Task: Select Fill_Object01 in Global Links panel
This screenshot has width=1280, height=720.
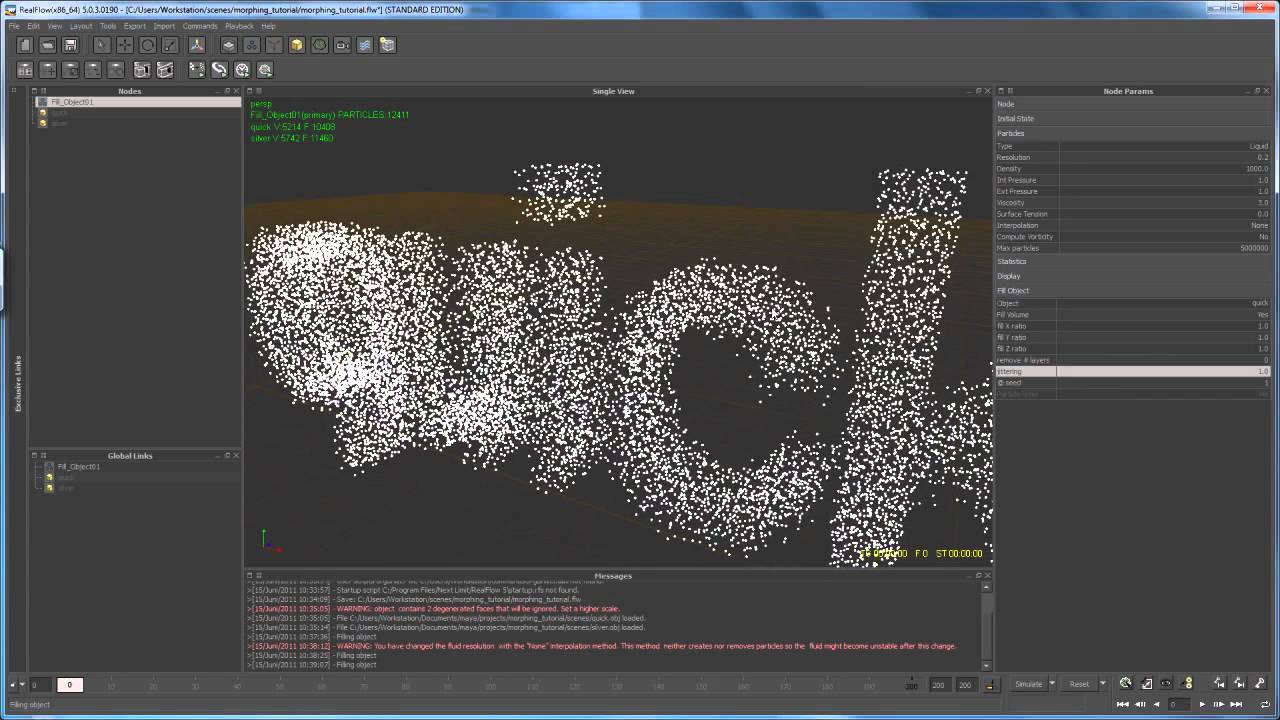Action: point(78,467)
